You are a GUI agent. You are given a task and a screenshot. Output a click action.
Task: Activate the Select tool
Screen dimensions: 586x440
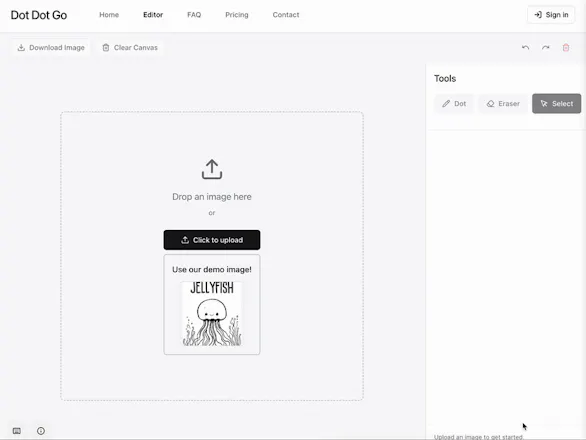point(556,104)
